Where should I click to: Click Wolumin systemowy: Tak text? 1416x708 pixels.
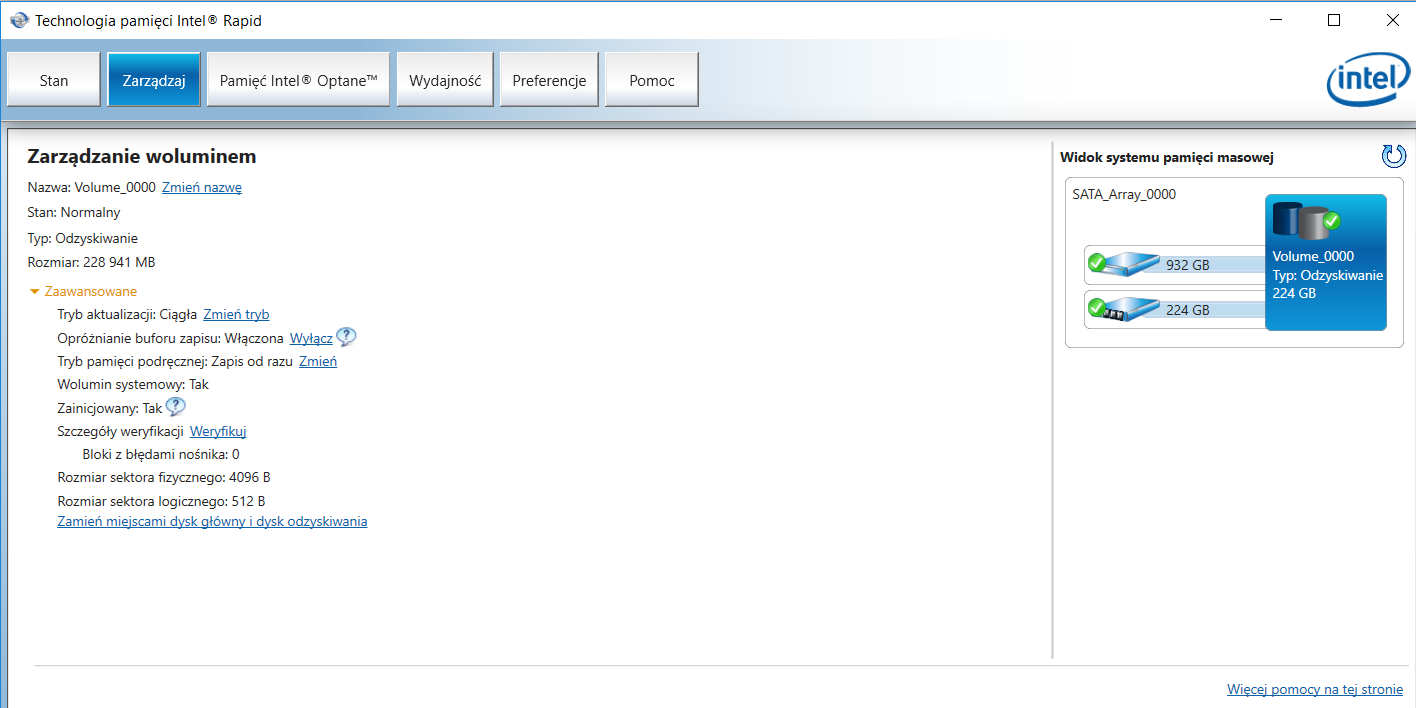pos(133,384)
